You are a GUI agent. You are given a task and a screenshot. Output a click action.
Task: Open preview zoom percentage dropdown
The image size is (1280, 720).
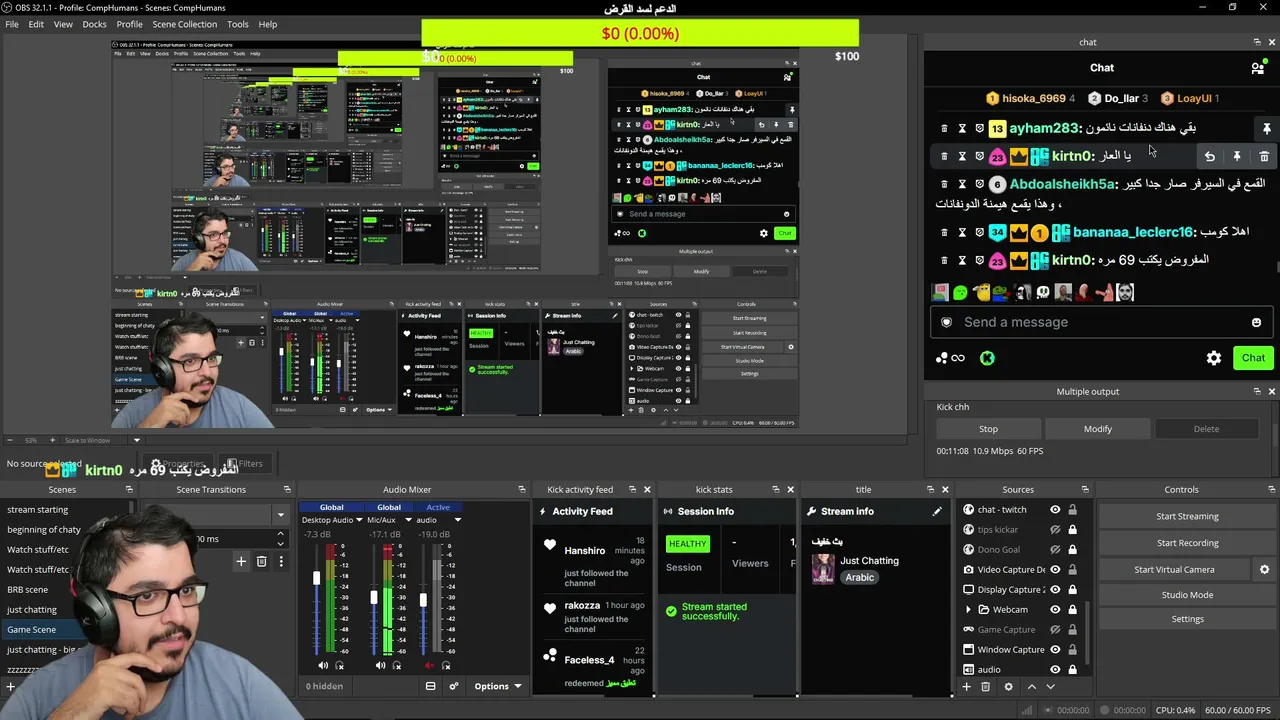tap(31, 440)
